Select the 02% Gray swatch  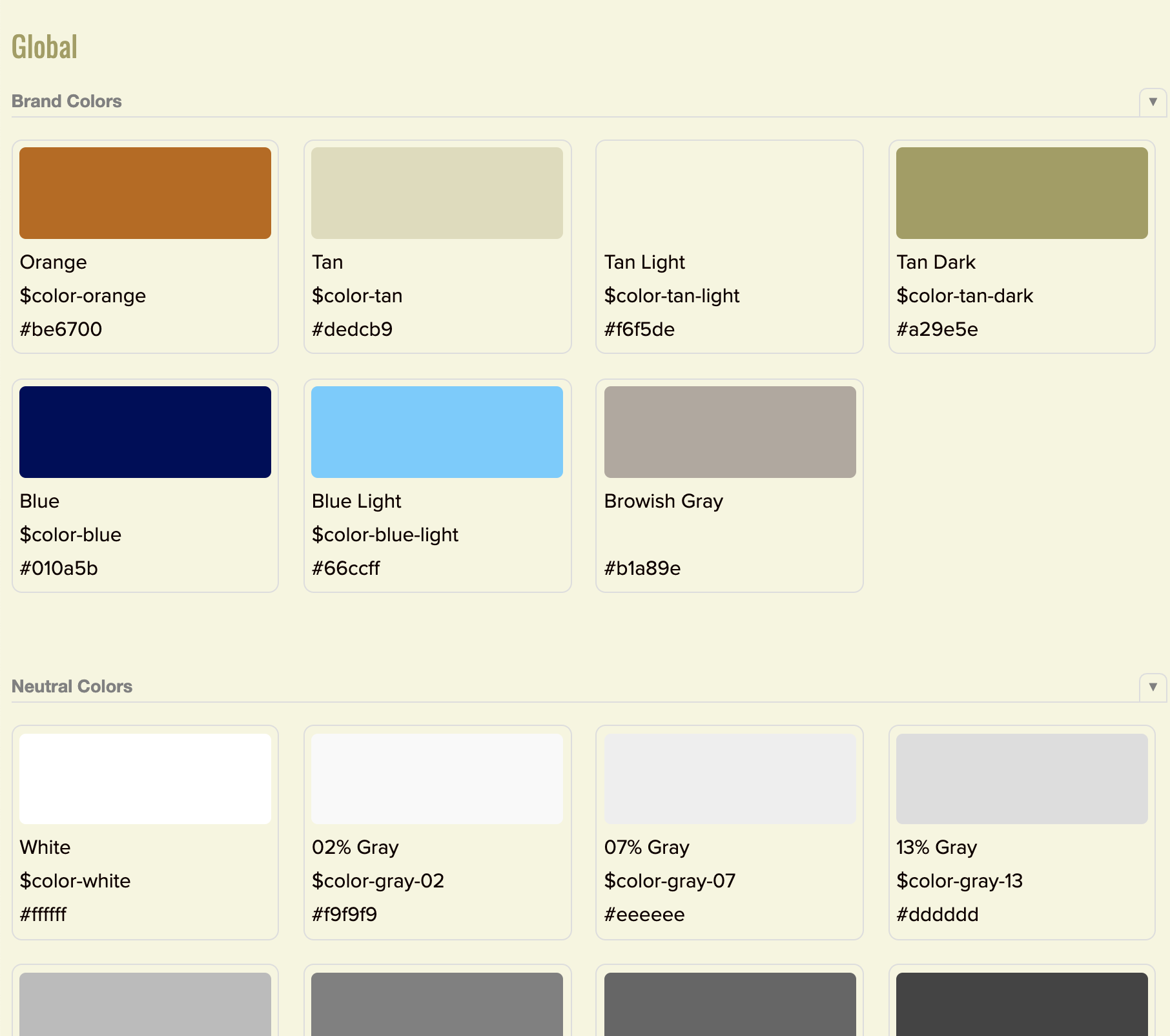[x=437, y=779]
